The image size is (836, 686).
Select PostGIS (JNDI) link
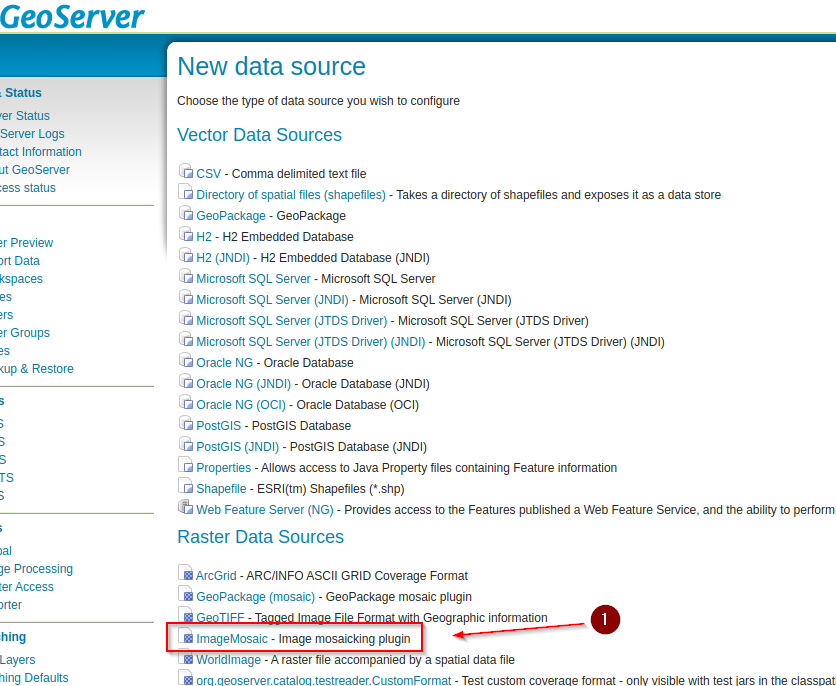click(238, 447)
